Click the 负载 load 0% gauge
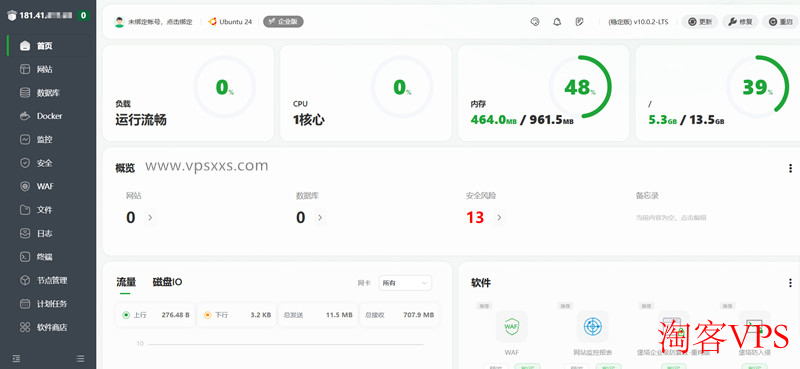800x369 pixels. pyautogui.click(x=224, y=87)
